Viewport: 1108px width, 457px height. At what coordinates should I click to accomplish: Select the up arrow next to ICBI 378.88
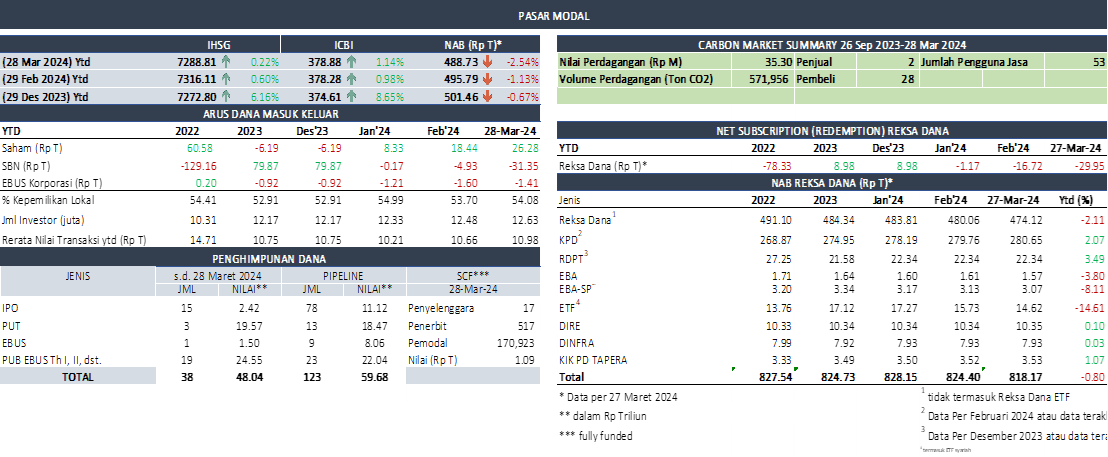351,61
